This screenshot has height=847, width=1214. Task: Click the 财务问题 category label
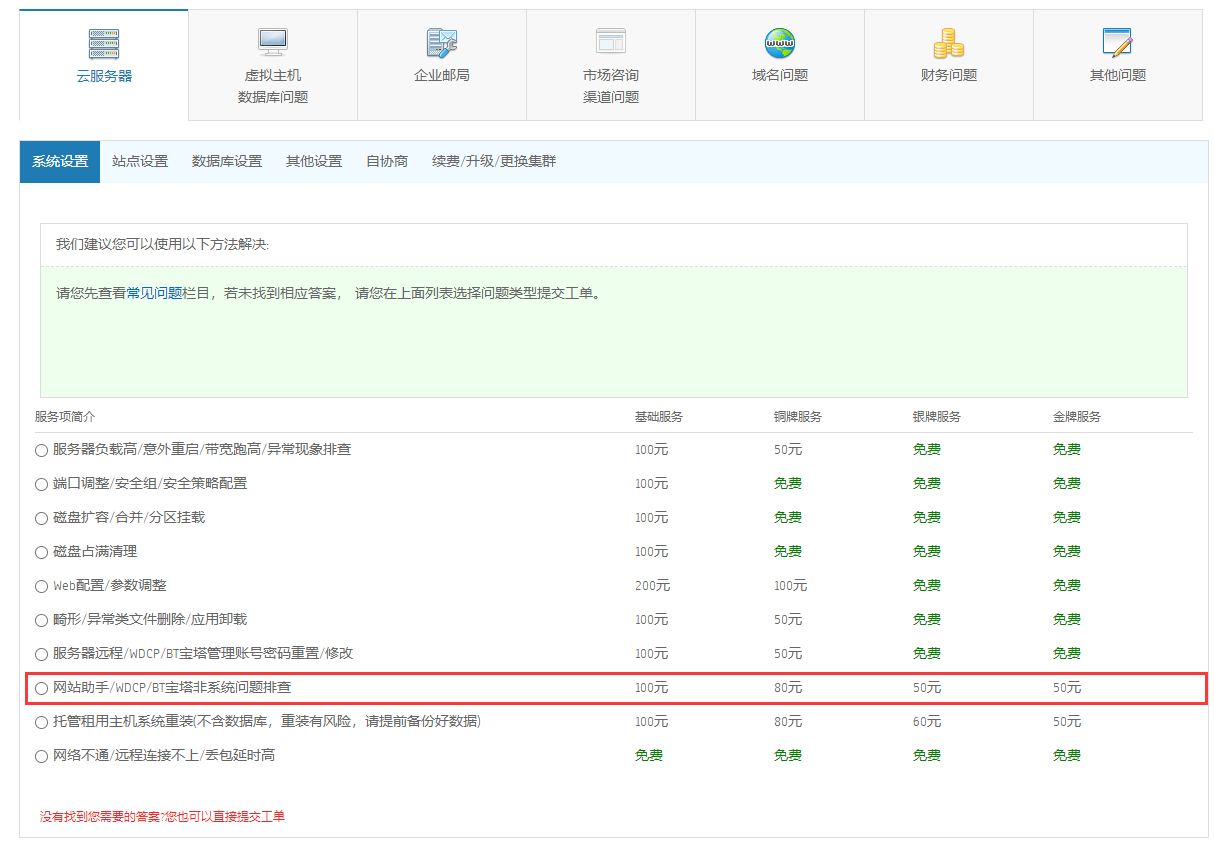(949, 76)
